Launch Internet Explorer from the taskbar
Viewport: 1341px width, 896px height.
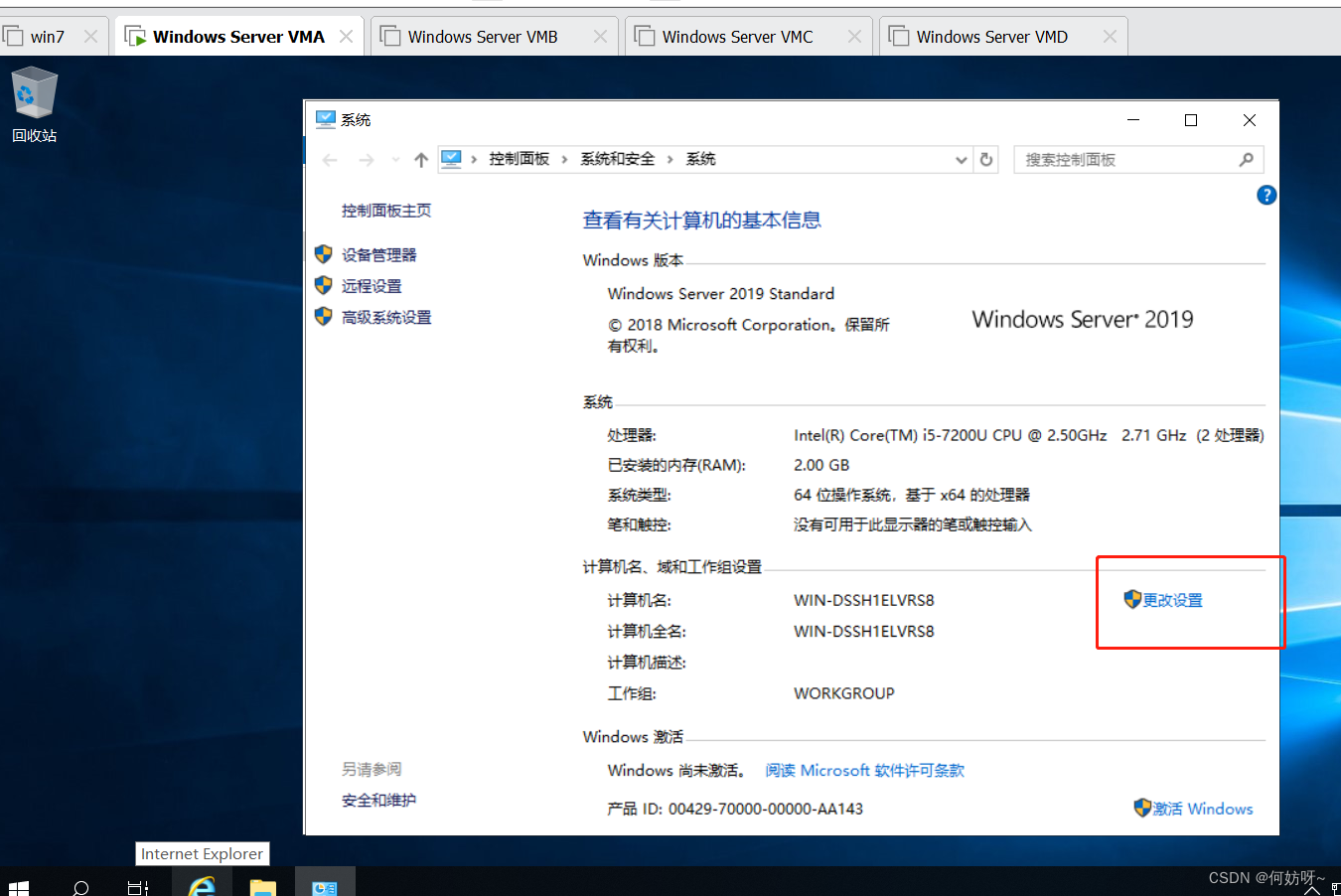click(x=203, y=884)
